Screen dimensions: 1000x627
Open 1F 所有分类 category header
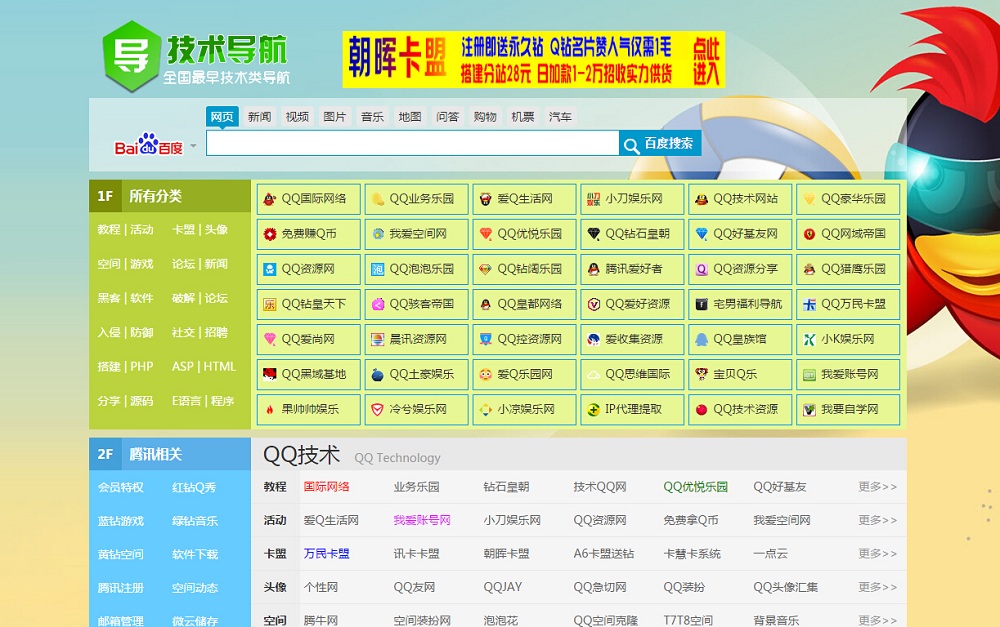[170, 196]
